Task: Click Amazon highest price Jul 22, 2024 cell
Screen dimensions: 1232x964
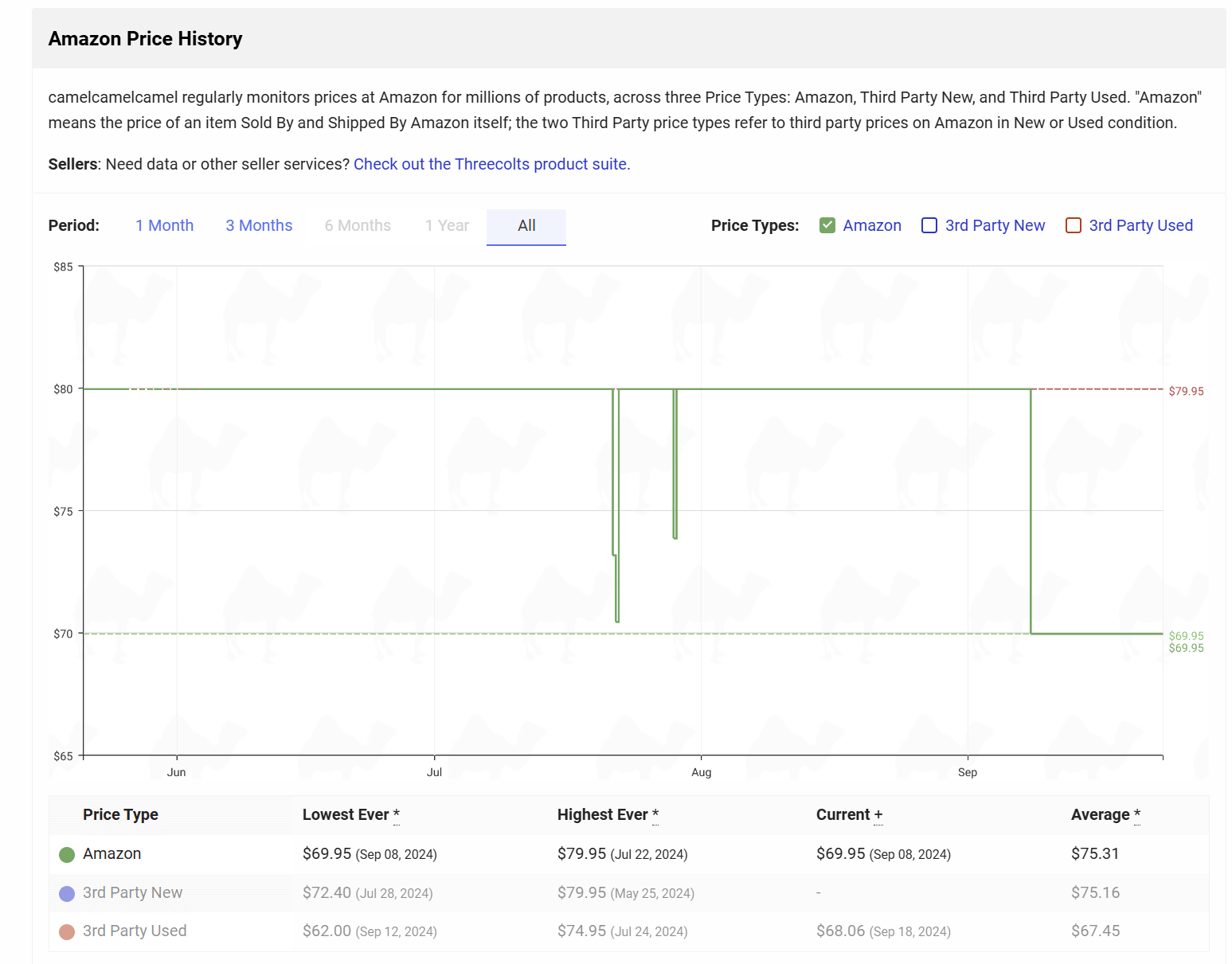Action: coord(622,854)
